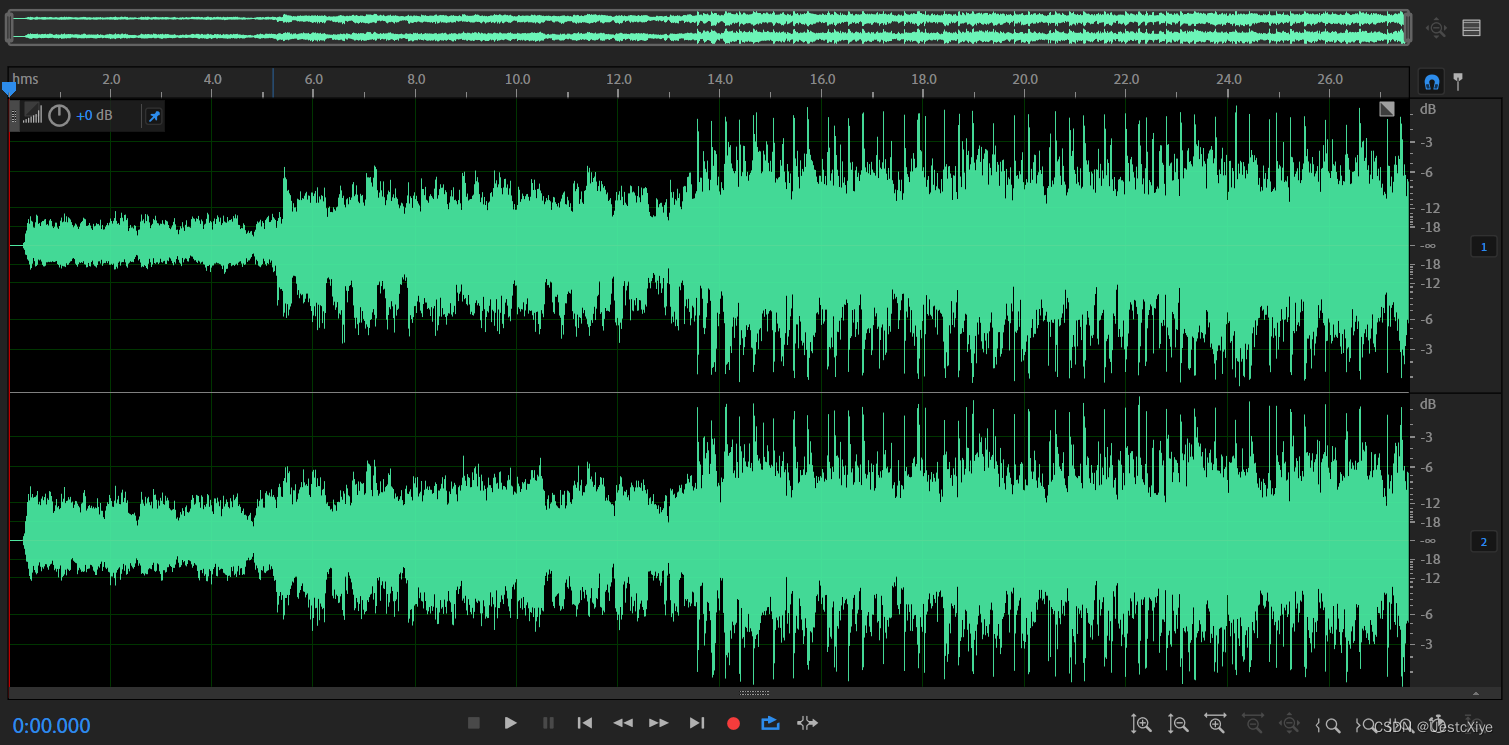Toggle channel 1 enable button

1483,247
